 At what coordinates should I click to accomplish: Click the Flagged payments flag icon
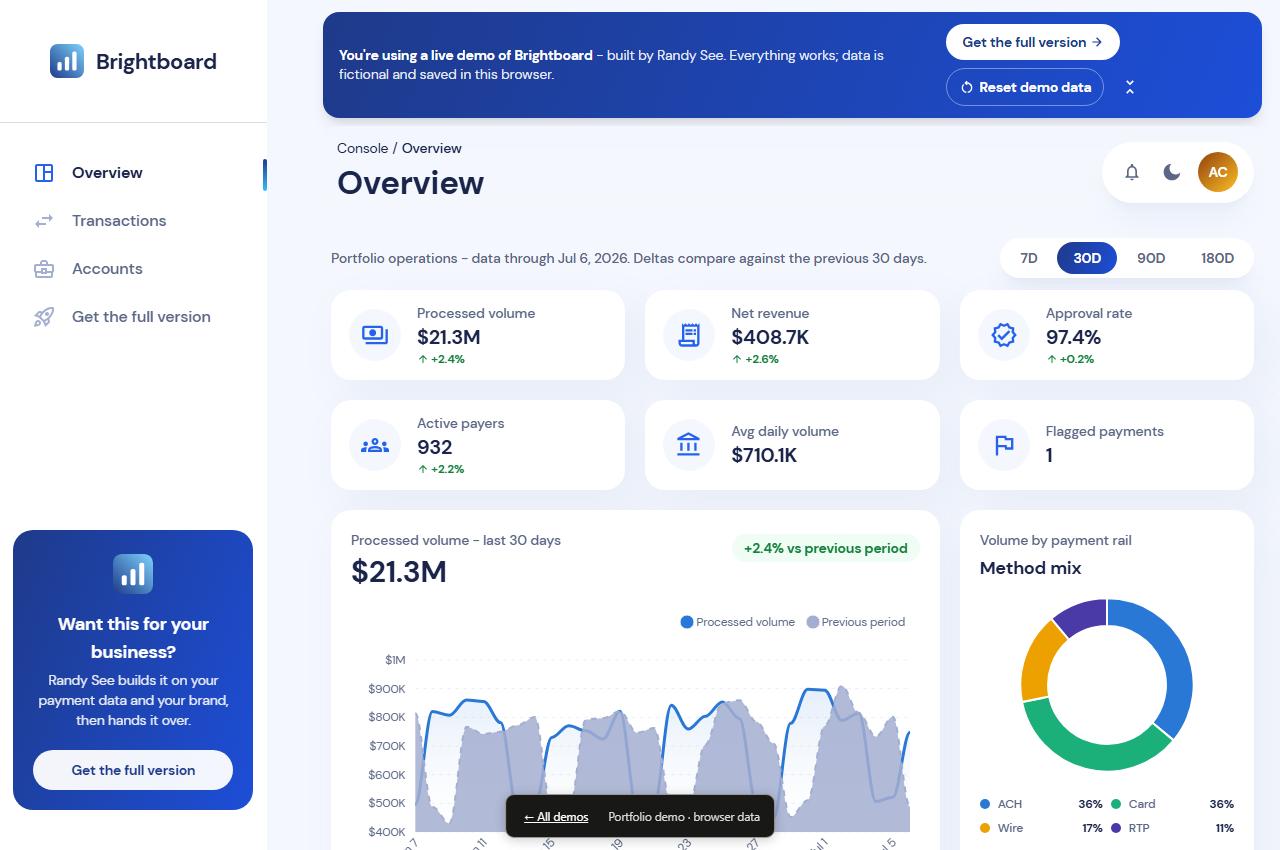(1004, 445)
